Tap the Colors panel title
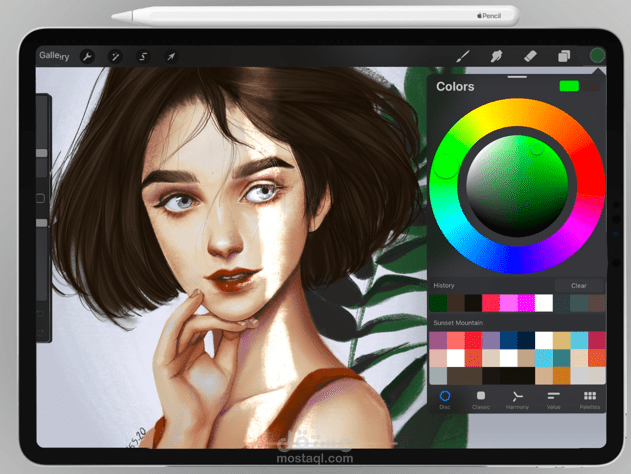The image size is (631, 474). (455, 87)
